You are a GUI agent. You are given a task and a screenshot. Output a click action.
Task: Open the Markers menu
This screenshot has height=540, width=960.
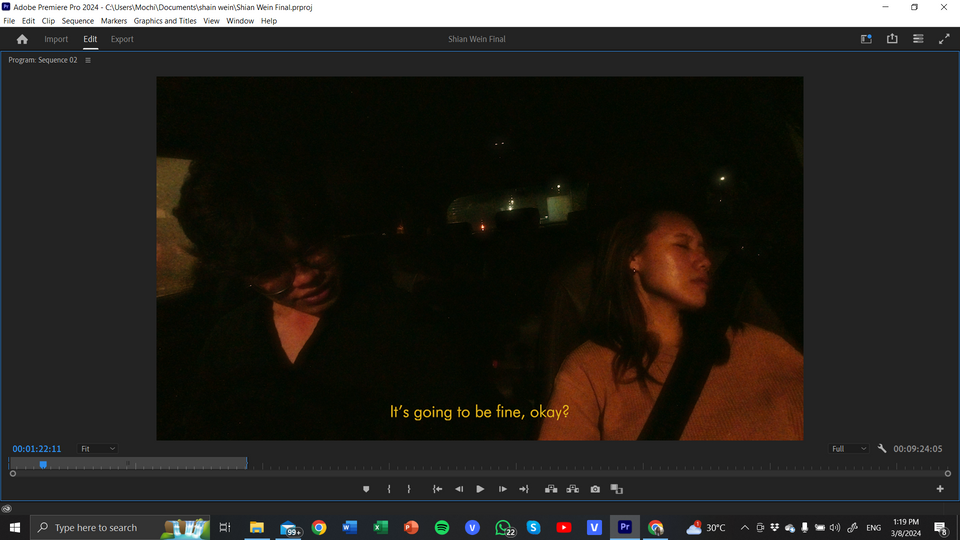[114, 21]
